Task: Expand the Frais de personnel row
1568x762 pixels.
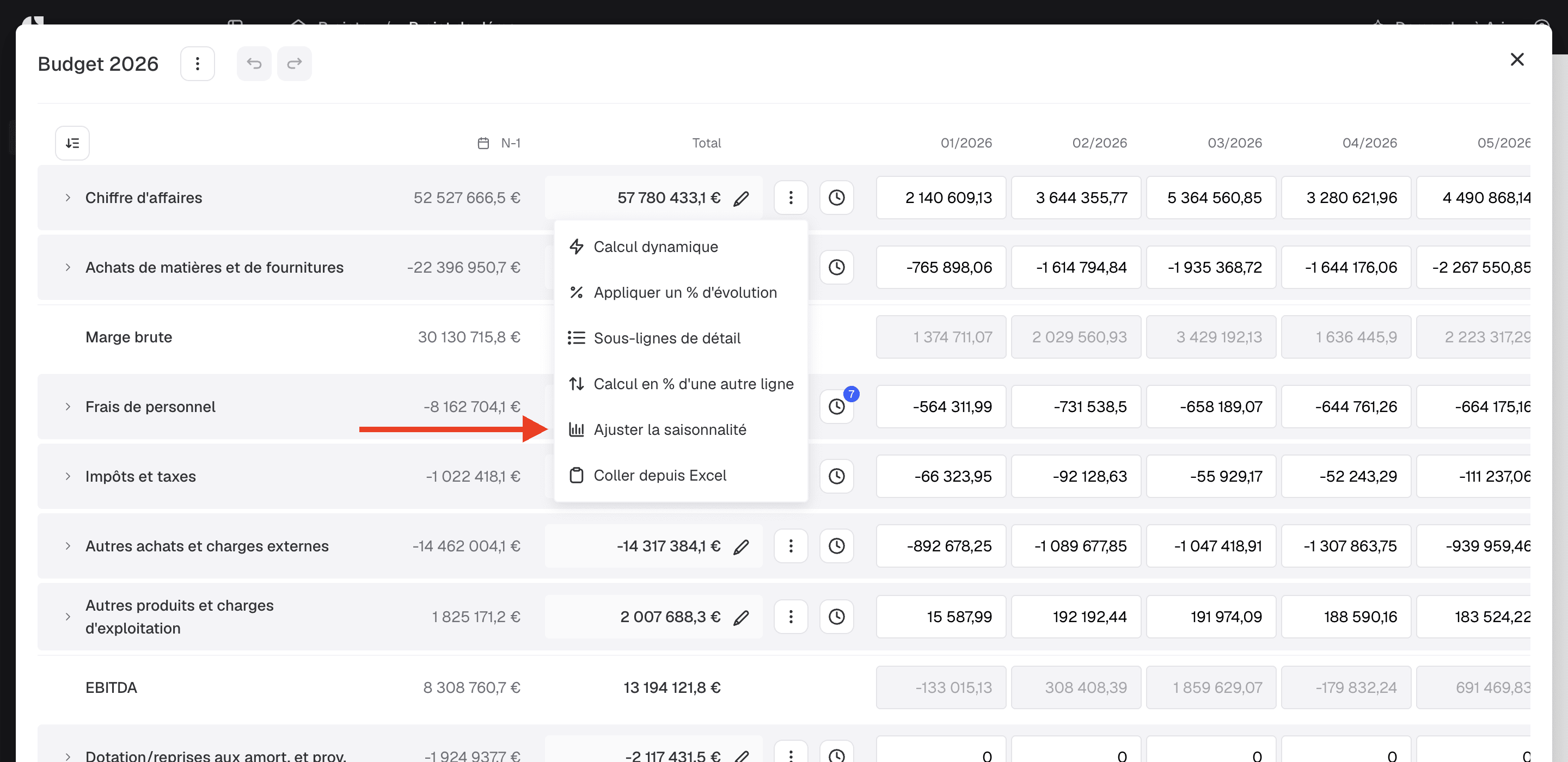Action: [68, 407]
